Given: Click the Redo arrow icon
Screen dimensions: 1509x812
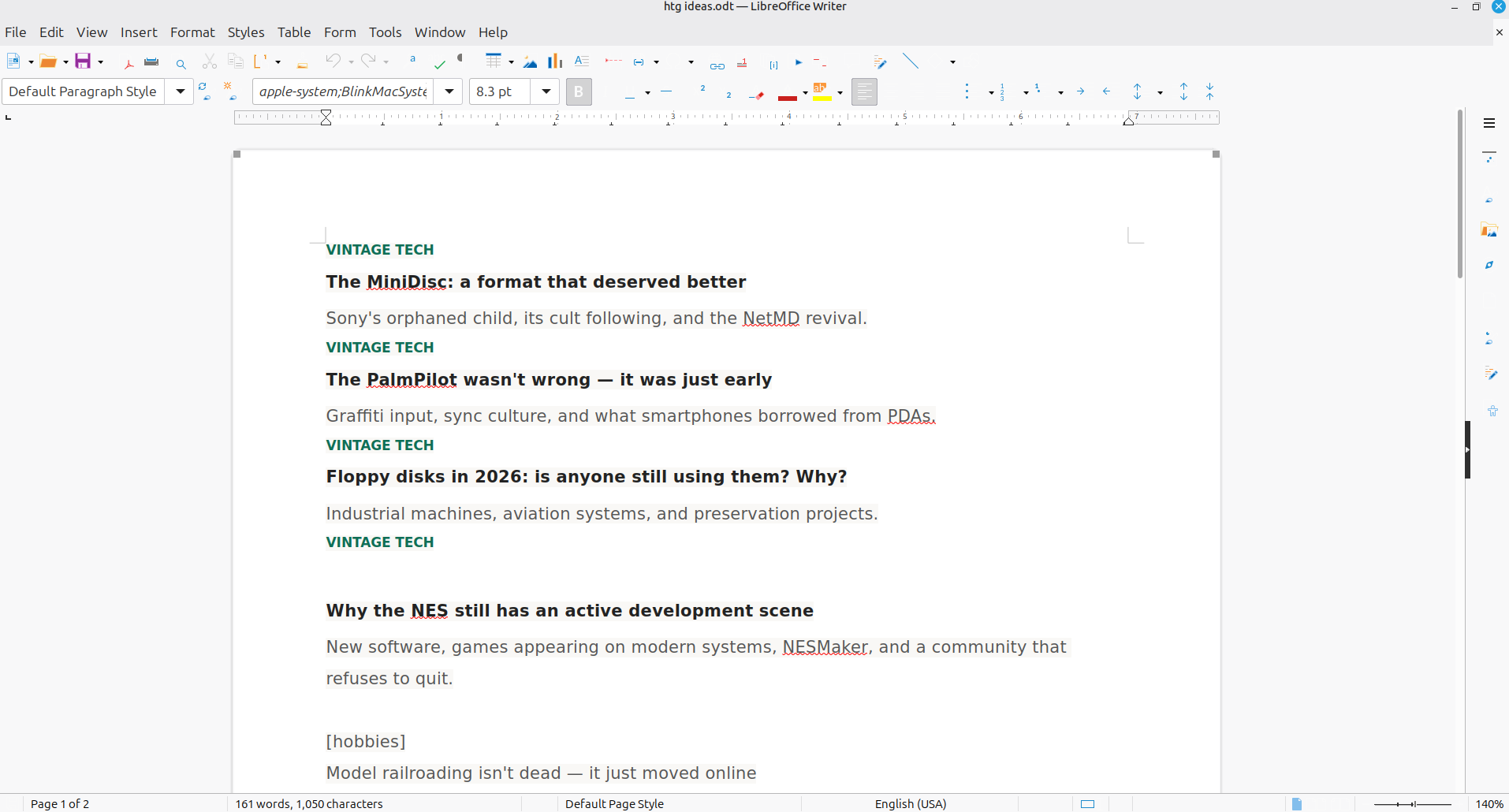Looking at the screenshot, I should 368,61.
